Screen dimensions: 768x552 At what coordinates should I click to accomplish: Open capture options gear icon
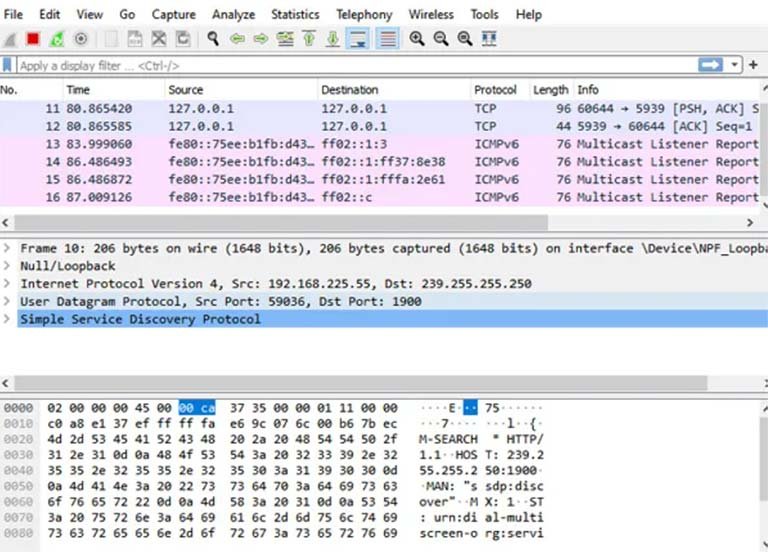pos(81,39)
